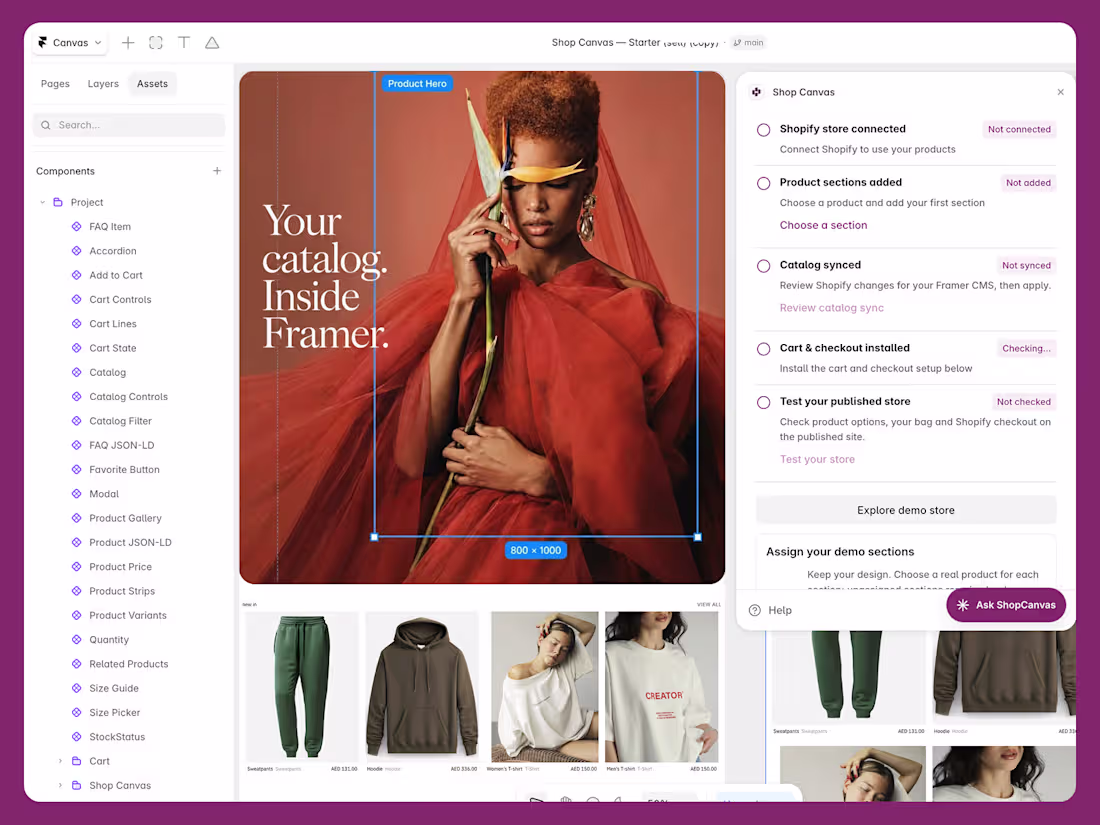Click the Cart Controls component icon
The width and height of the screenshot is (1100, 825).
coord(76,300)
